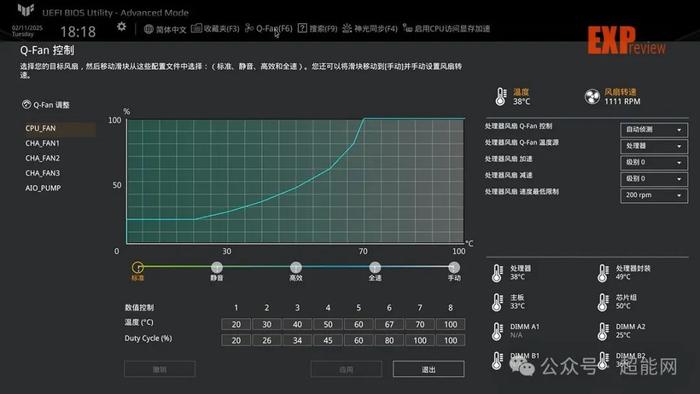Select CHA_FAN1 in fan list

coord(42,143)
